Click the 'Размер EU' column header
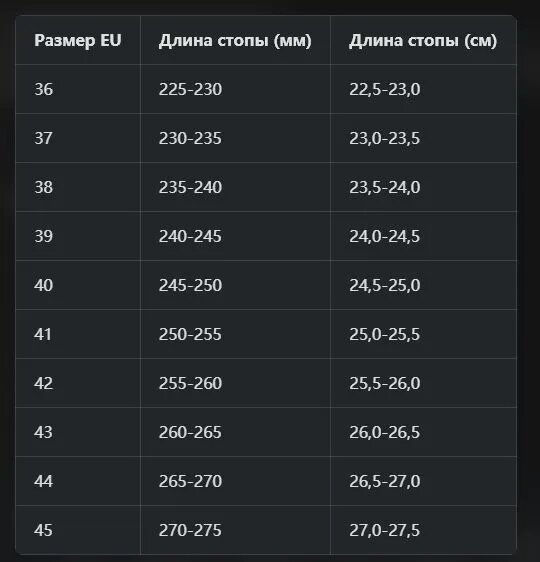This screenshot has height=562, width=540. point(78,40)
